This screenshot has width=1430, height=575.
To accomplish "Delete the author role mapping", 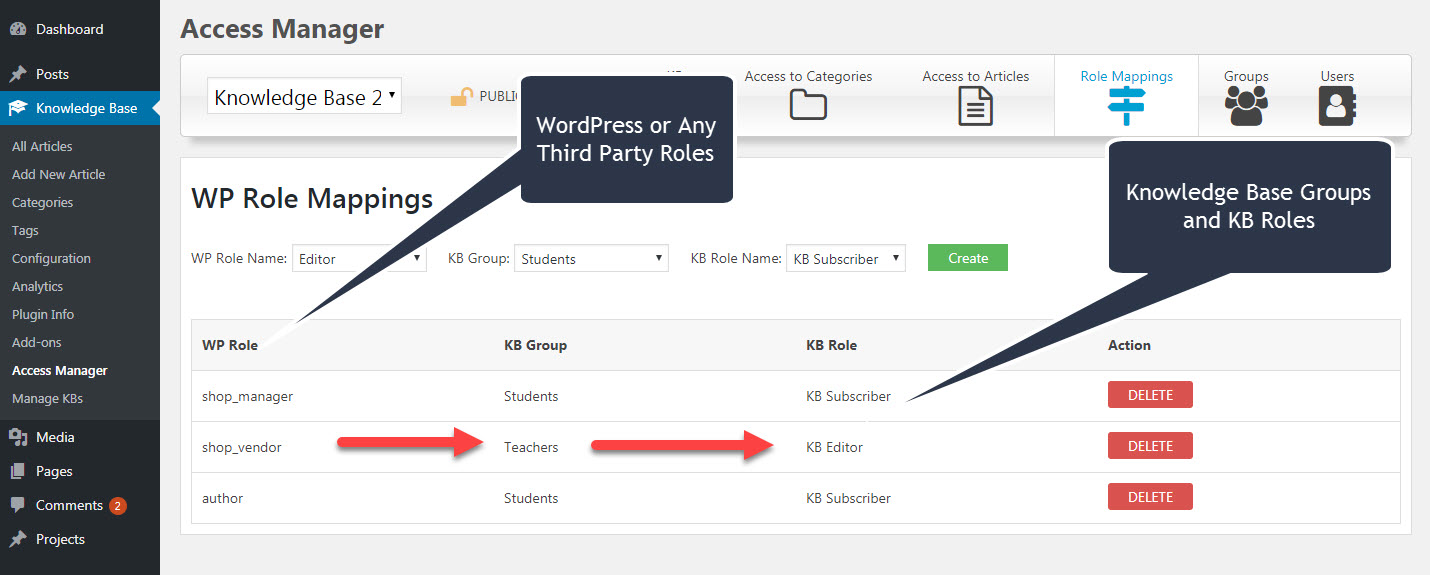I will pyautogui.click(x=1150, y=497).
